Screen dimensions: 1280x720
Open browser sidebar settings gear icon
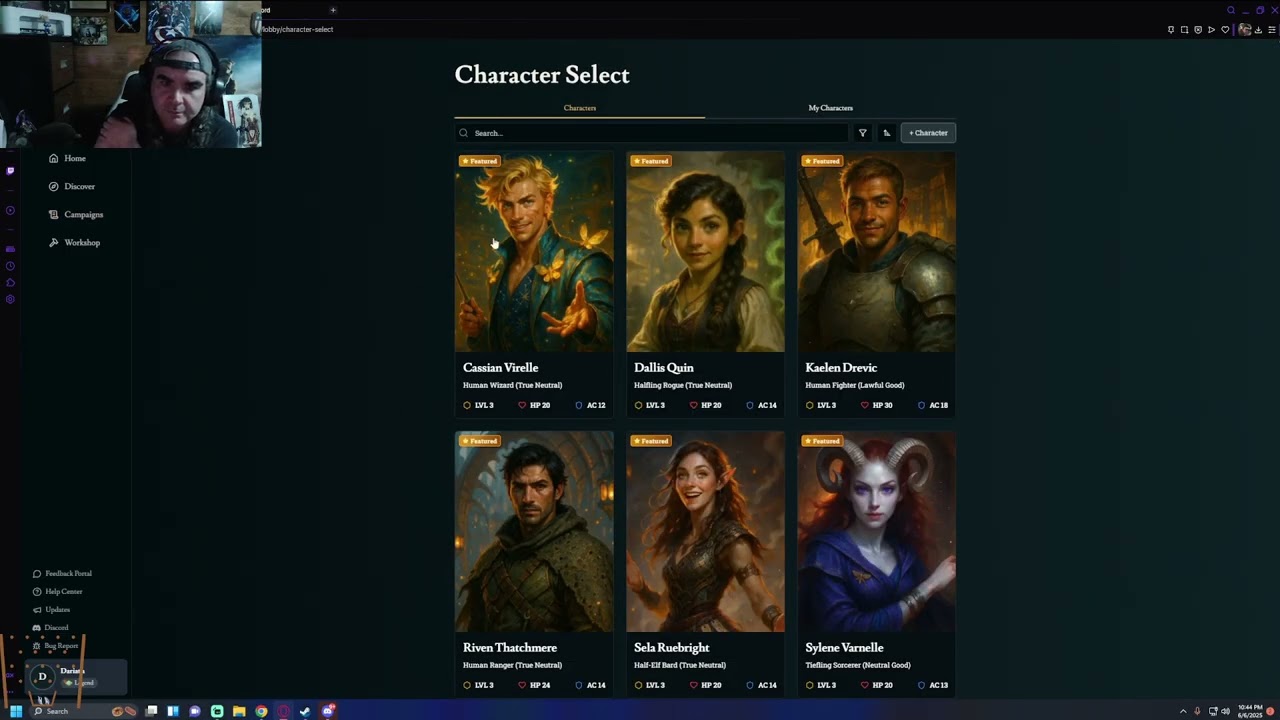pyautogui.click(x=10, y=300)
